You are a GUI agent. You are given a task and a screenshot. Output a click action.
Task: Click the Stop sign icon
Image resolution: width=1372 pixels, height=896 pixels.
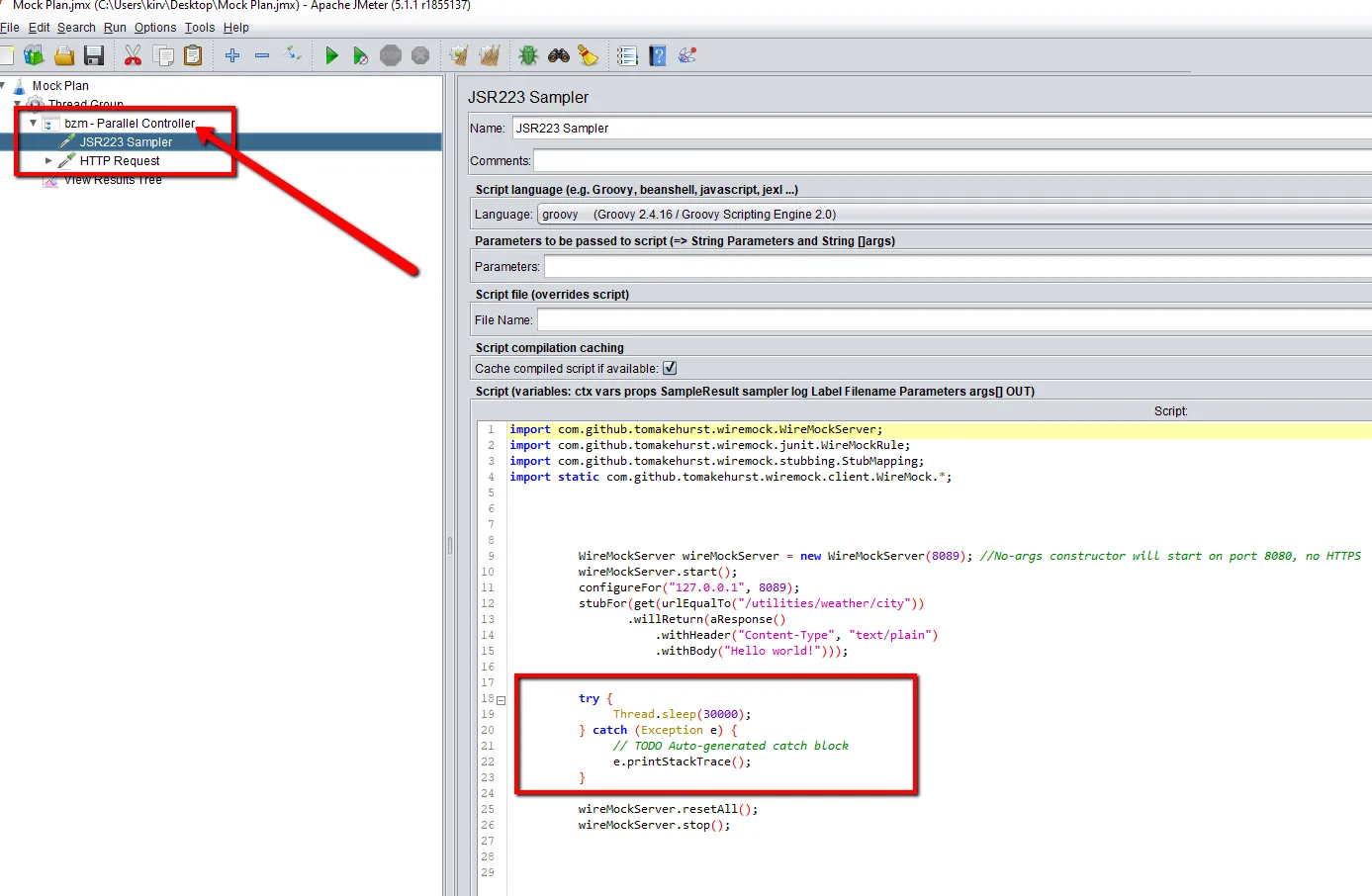pyautogui.click(x=391, y=55)
